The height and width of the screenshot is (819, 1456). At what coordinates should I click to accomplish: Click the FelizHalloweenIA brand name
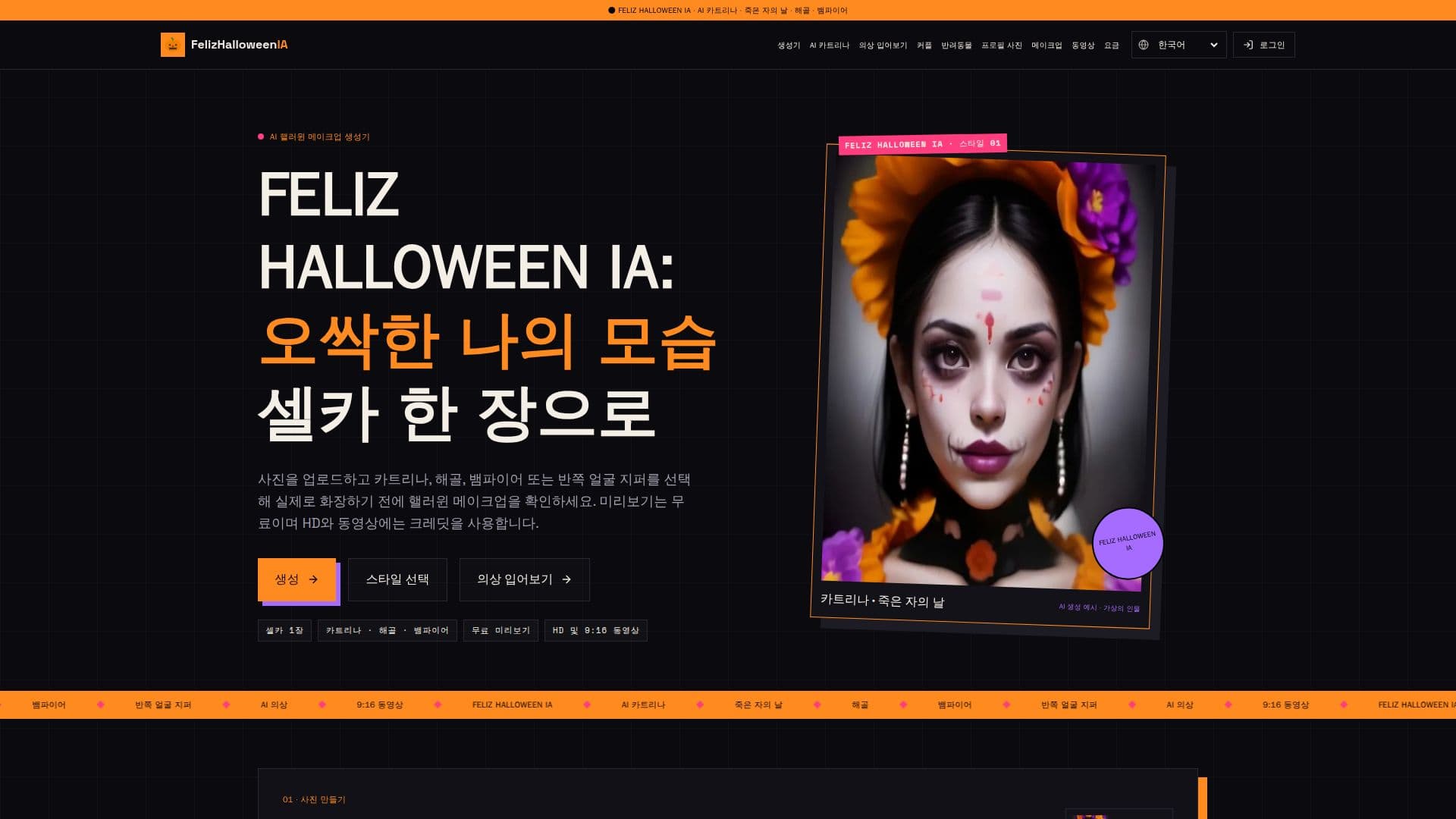(239, 45)
